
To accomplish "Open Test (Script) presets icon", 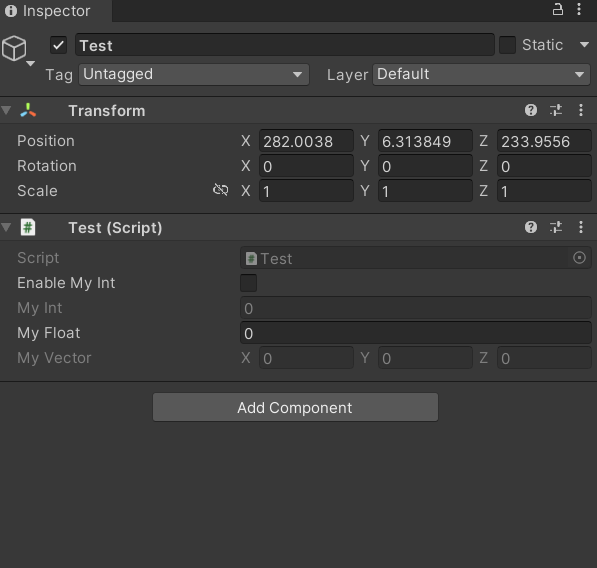I will click(x=555, y=227).
